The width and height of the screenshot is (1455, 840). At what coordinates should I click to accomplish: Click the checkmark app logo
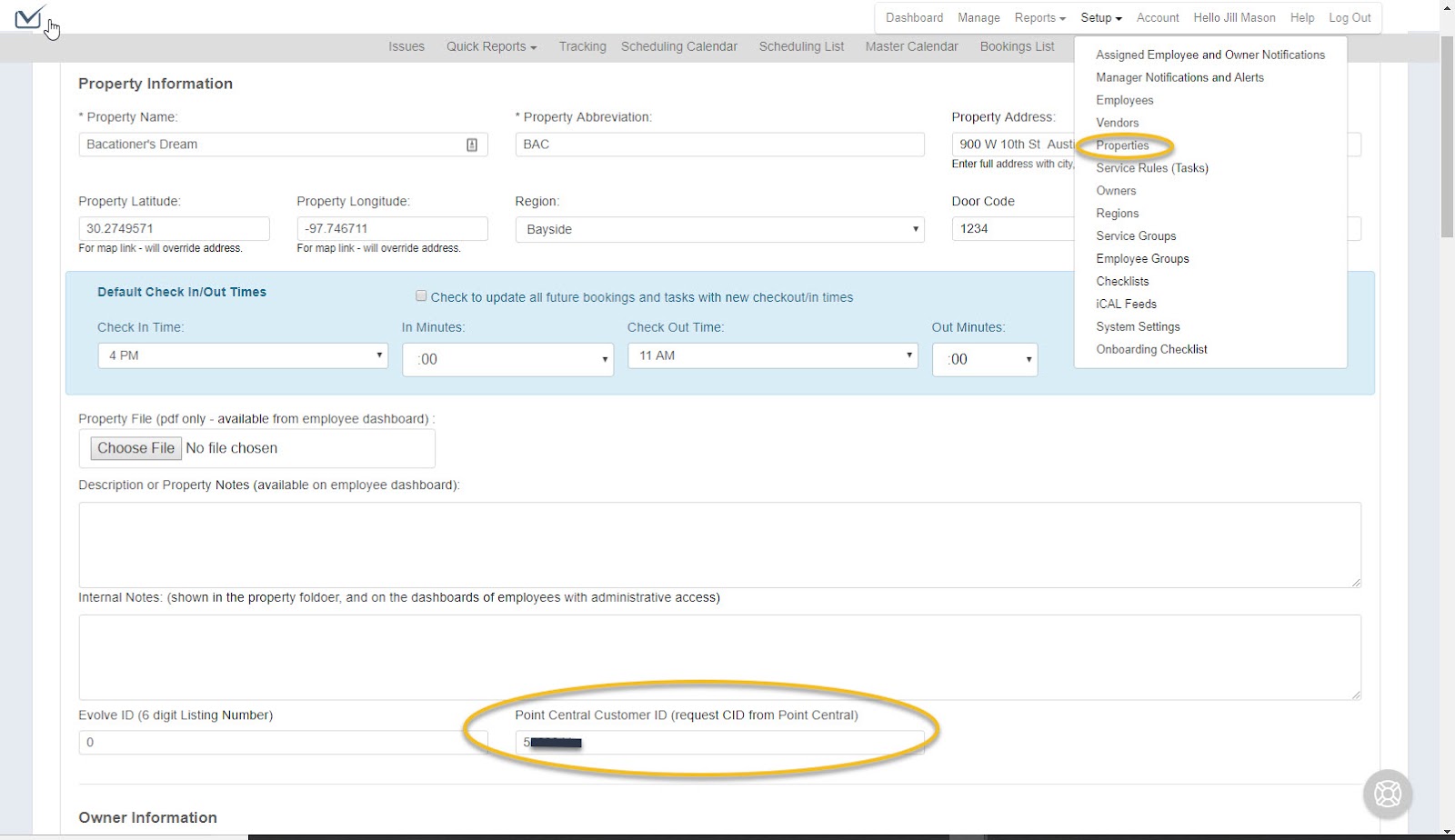pos(28,18)
